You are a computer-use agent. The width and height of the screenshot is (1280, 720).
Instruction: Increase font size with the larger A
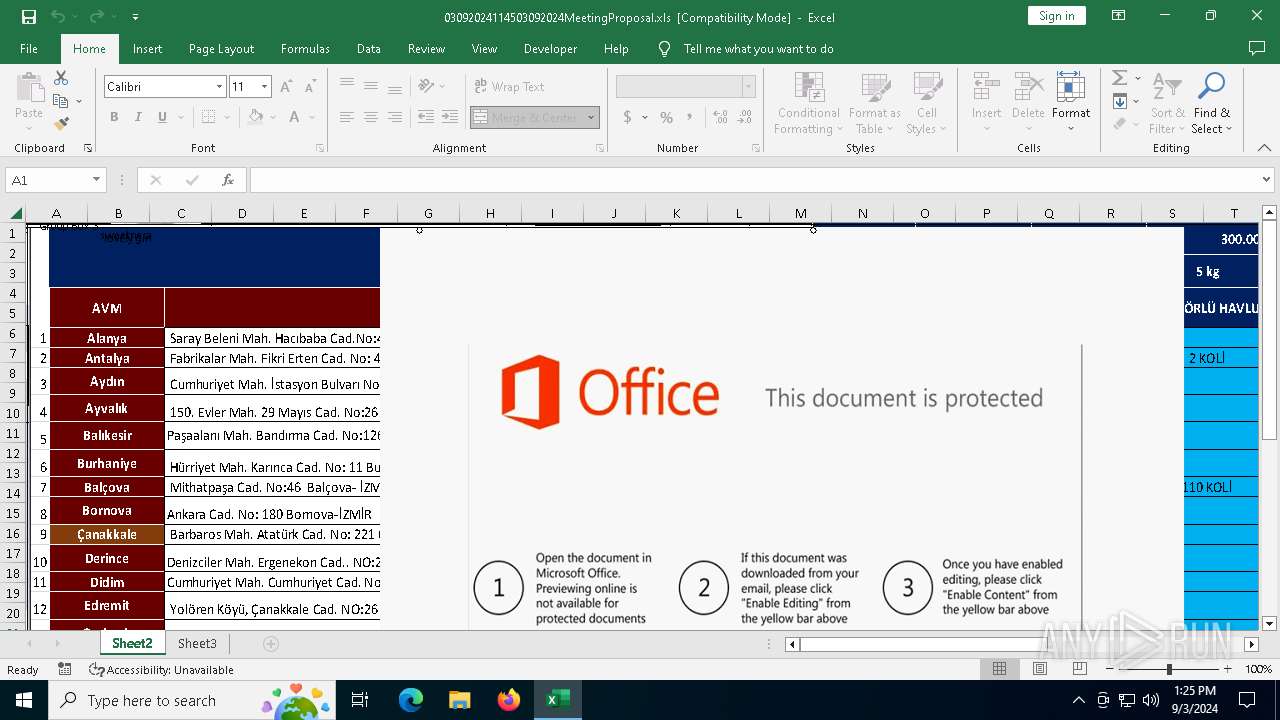286,87
